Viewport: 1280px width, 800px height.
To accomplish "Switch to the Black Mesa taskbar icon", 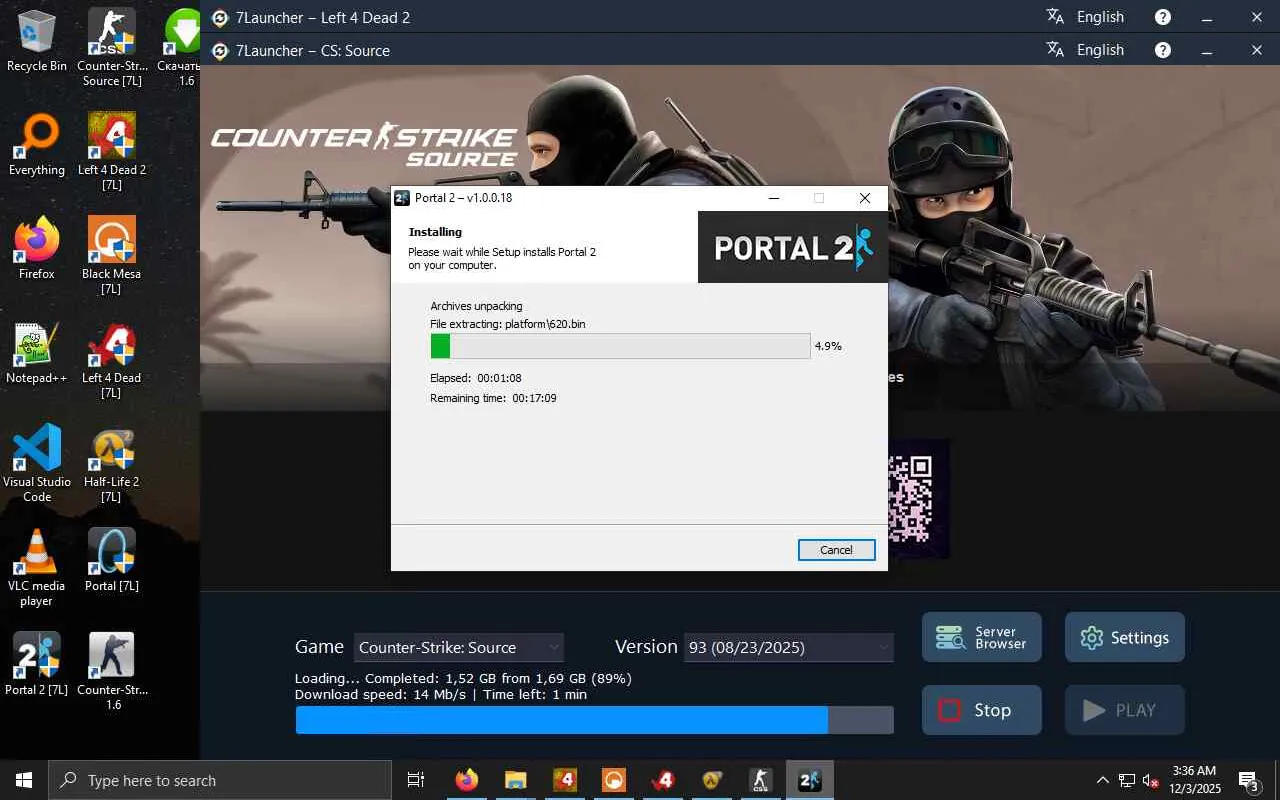I will [x=614, y=780].
